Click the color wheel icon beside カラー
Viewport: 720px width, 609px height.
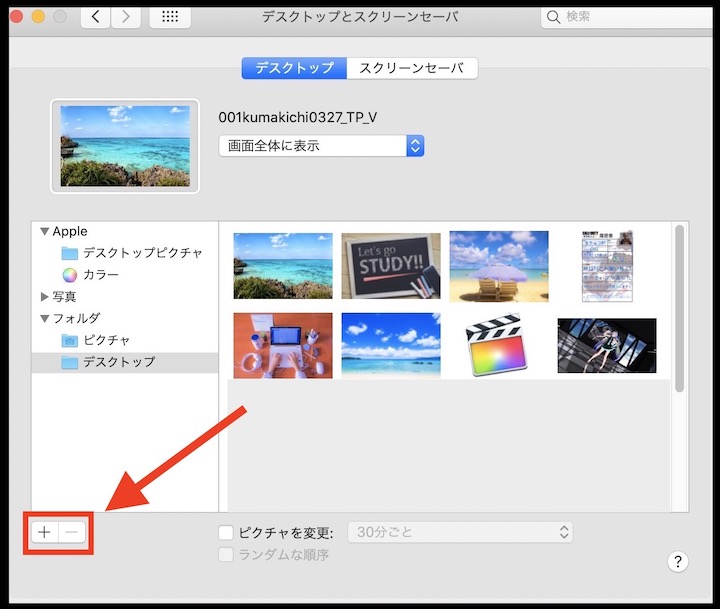point(70,275)
